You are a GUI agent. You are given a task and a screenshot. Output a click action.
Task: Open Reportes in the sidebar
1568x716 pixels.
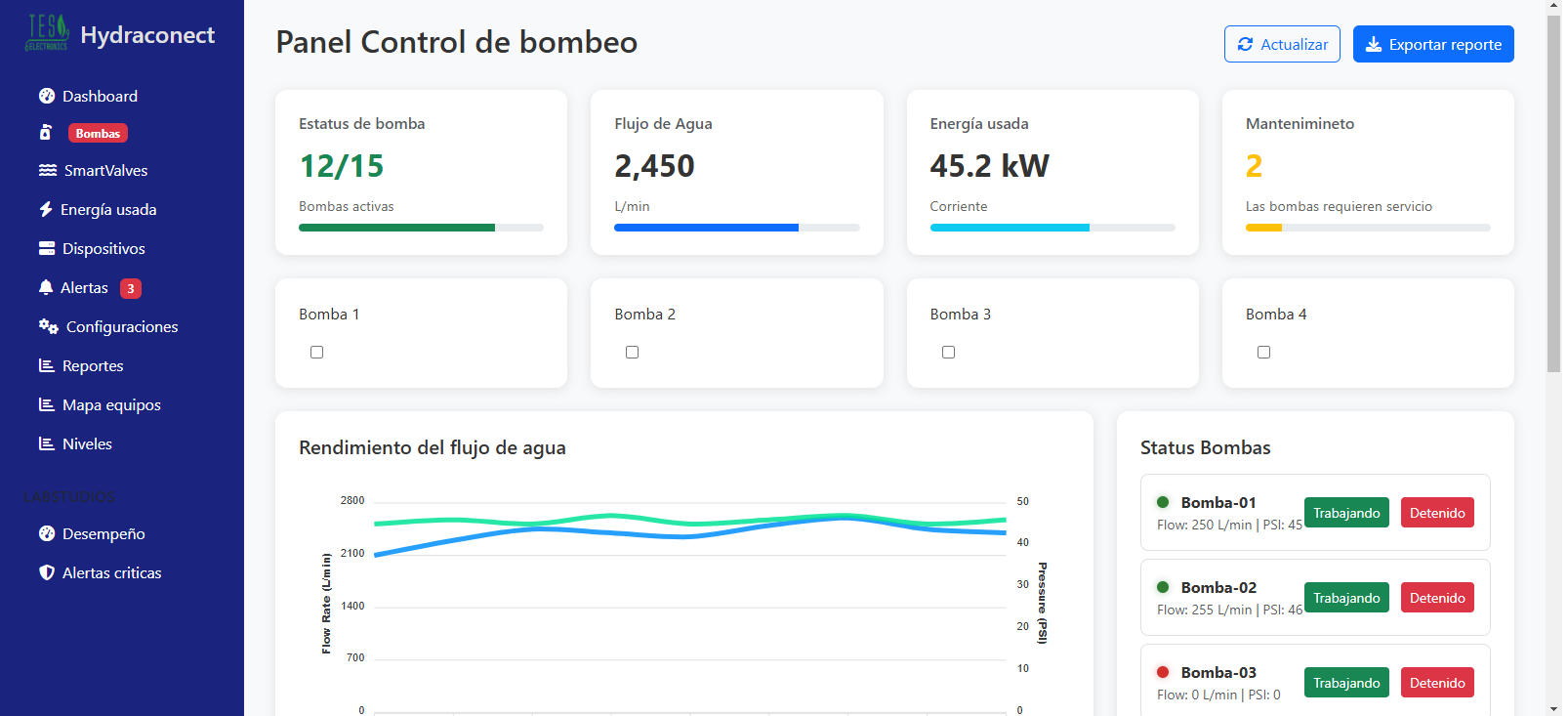pyautogui.click(x=93, y=365)
